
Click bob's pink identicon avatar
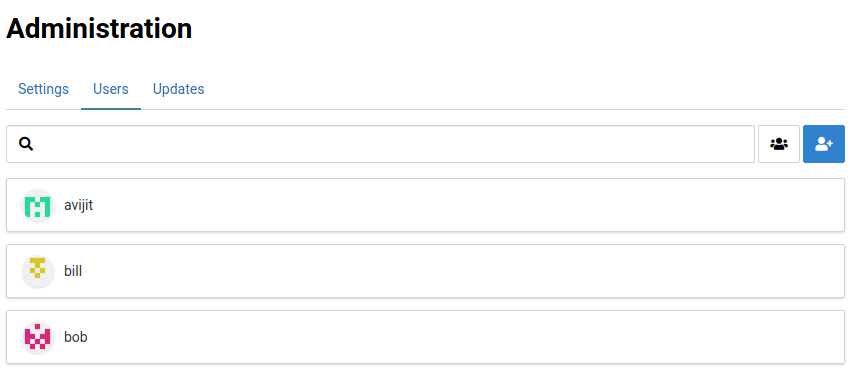point(38,337)
